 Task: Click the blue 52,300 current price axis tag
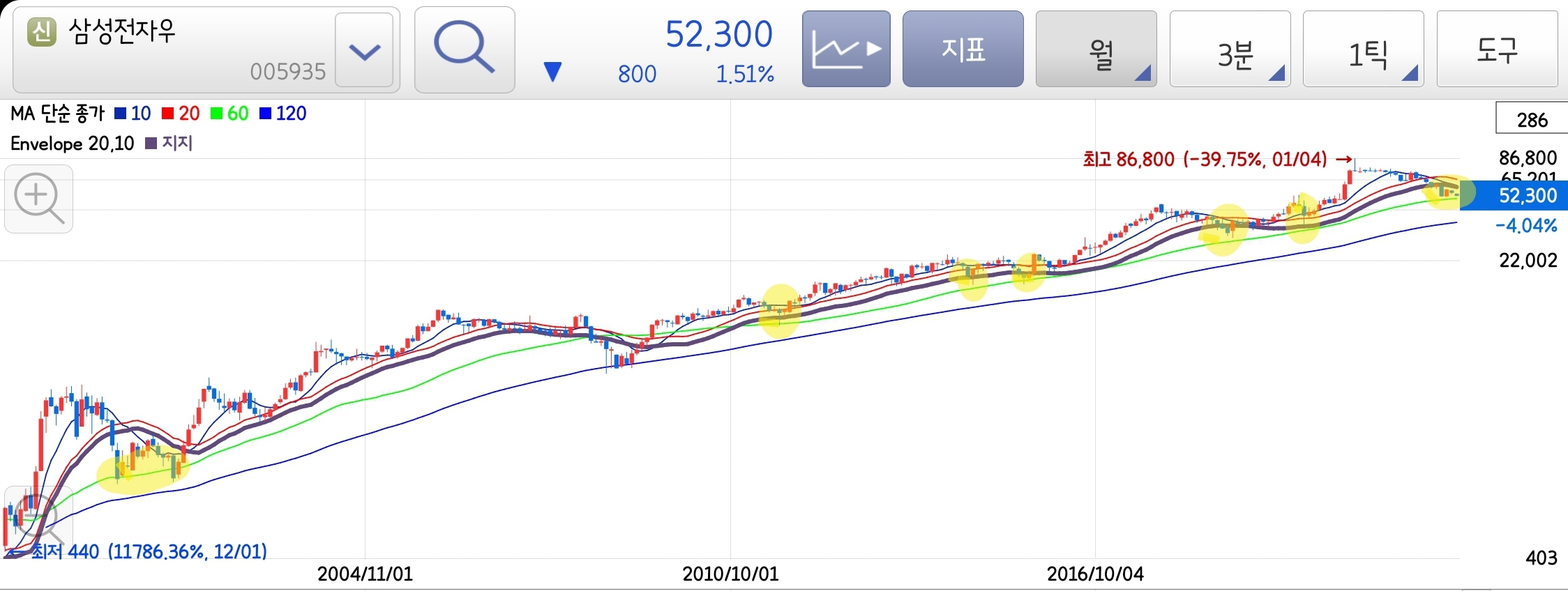pos(1514,195)
